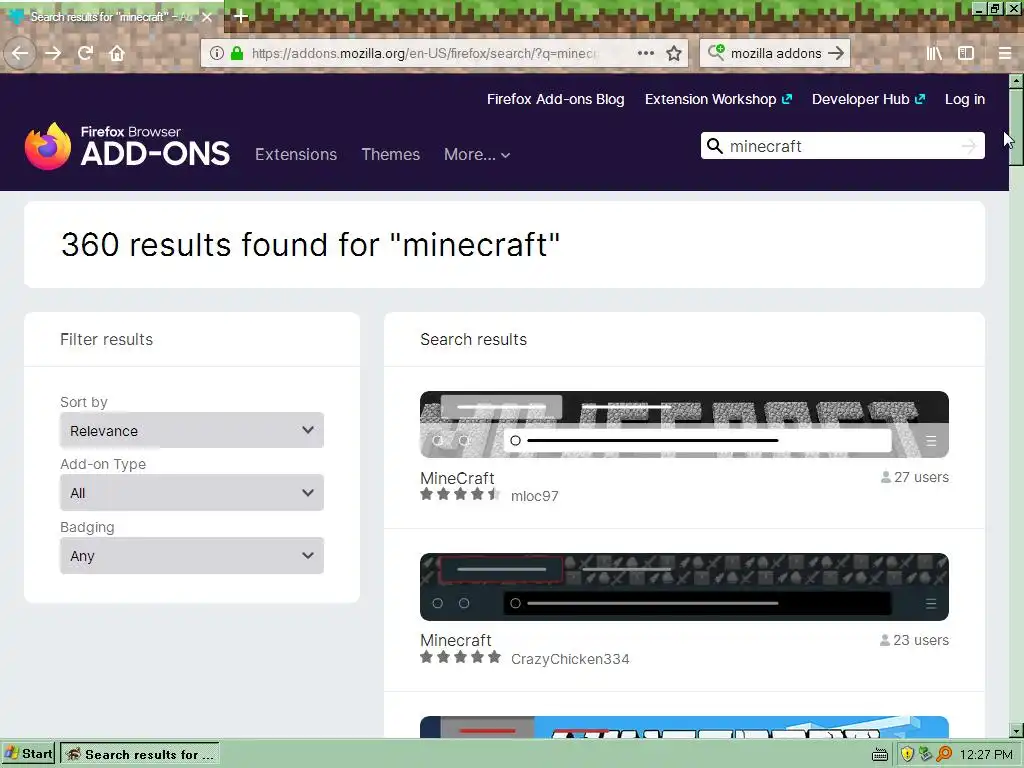Open the Themes section
This screenshot has width=1024, height=768.
(391, 154)
